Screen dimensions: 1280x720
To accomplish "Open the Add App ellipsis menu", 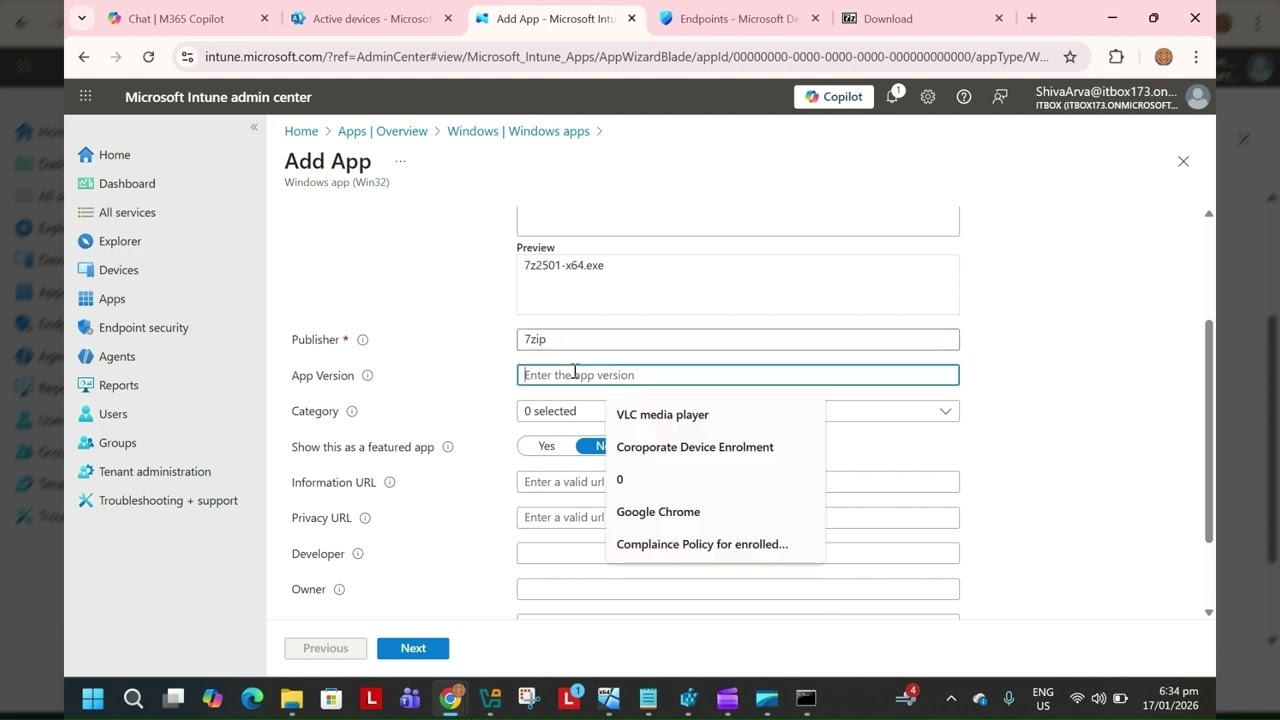I will click(400, 161).
